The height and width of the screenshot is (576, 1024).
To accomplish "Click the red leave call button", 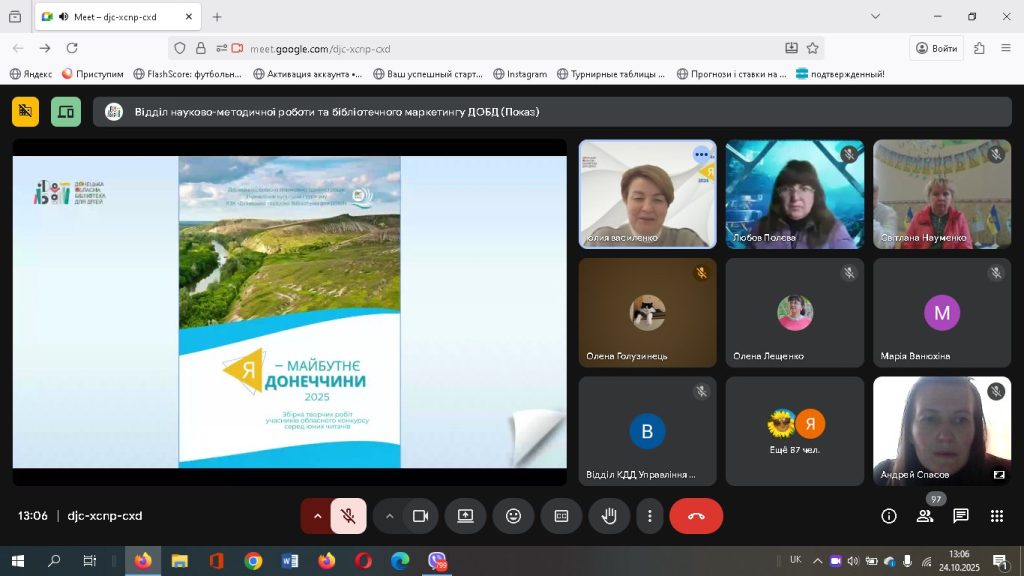I will 696,516.
